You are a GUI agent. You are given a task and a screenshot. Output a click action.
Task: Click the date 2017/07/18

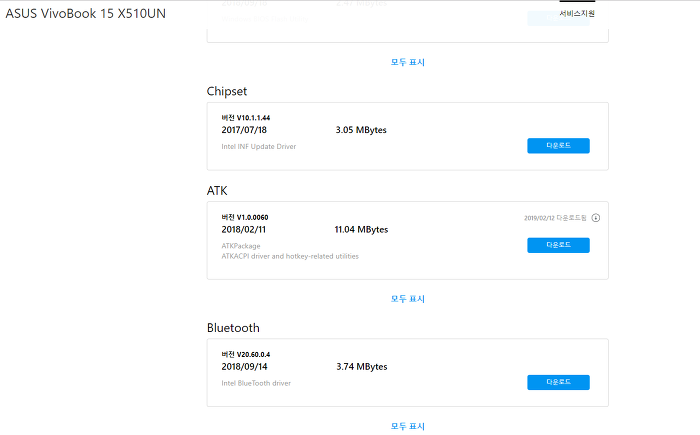pyautogui.click(x=244, y=130)
